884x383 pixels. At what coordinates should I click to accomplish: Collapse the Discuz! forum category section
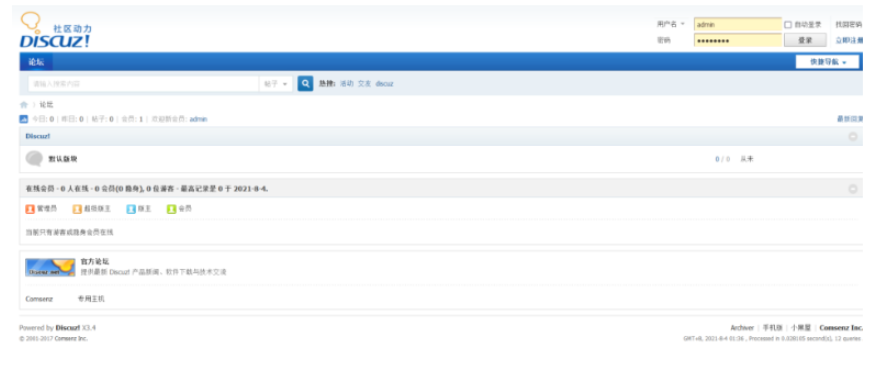pos(852,137)
